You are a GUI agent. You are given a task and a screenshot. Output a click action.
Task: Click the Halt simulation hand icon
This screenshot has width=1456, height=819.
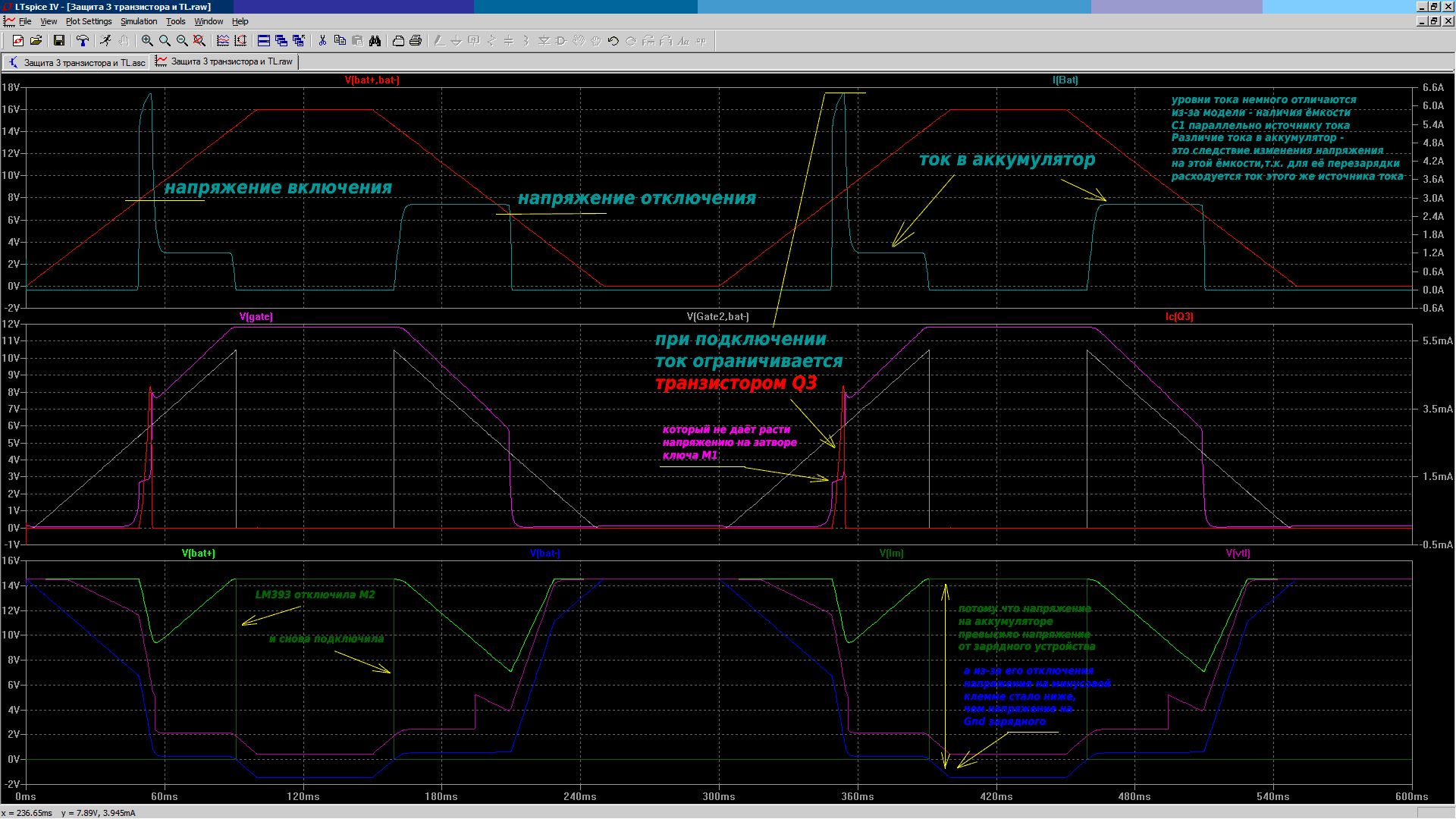[124, 41]
